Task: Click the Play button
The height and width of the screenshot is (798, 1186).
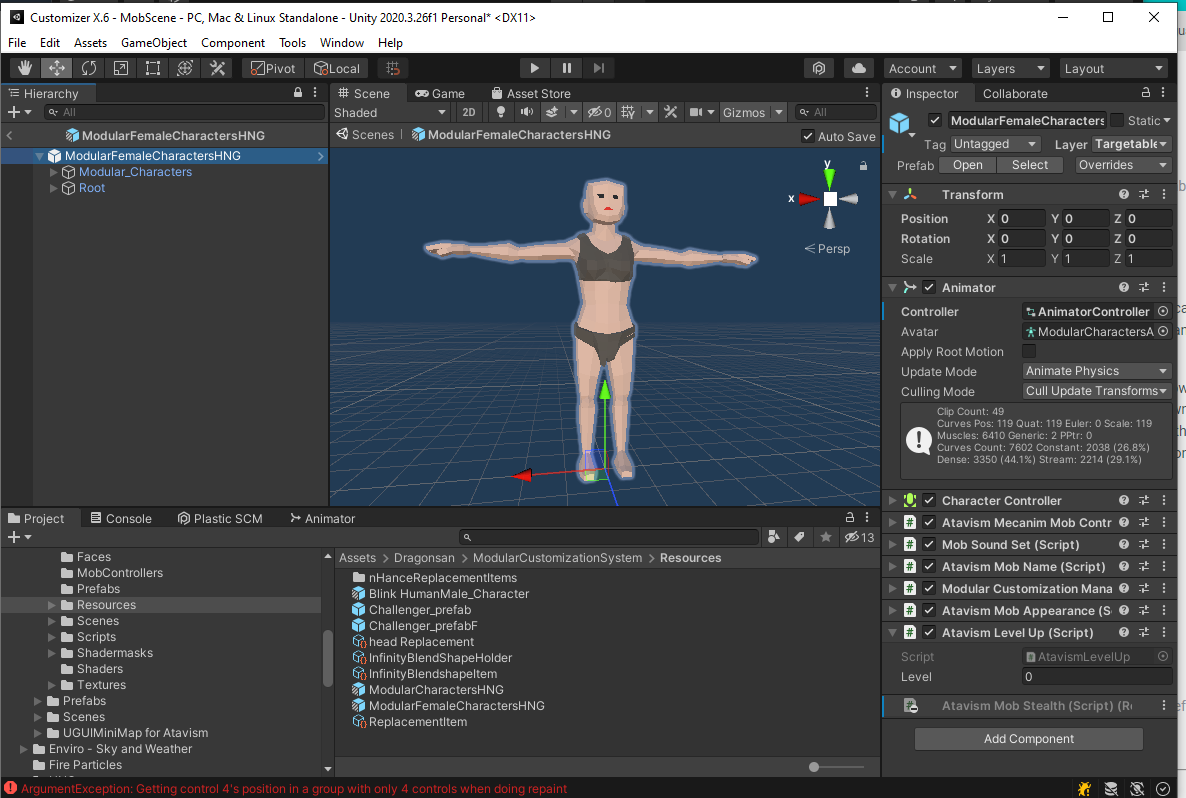Action: click(535, 68)
